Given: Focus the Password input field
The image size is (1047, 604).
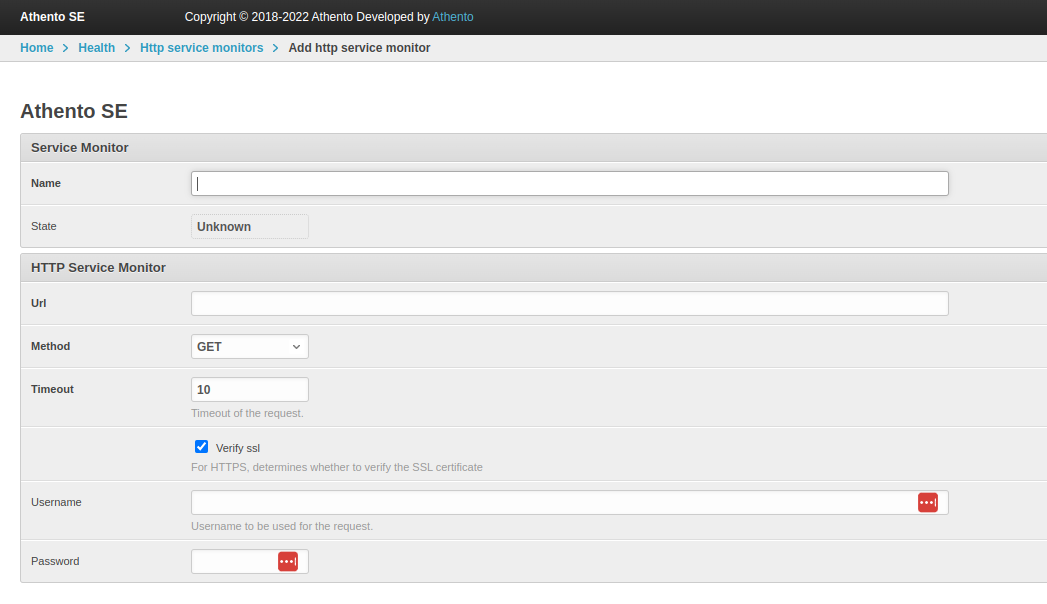Looking at the screenshot, I should [x=233, y=562].
